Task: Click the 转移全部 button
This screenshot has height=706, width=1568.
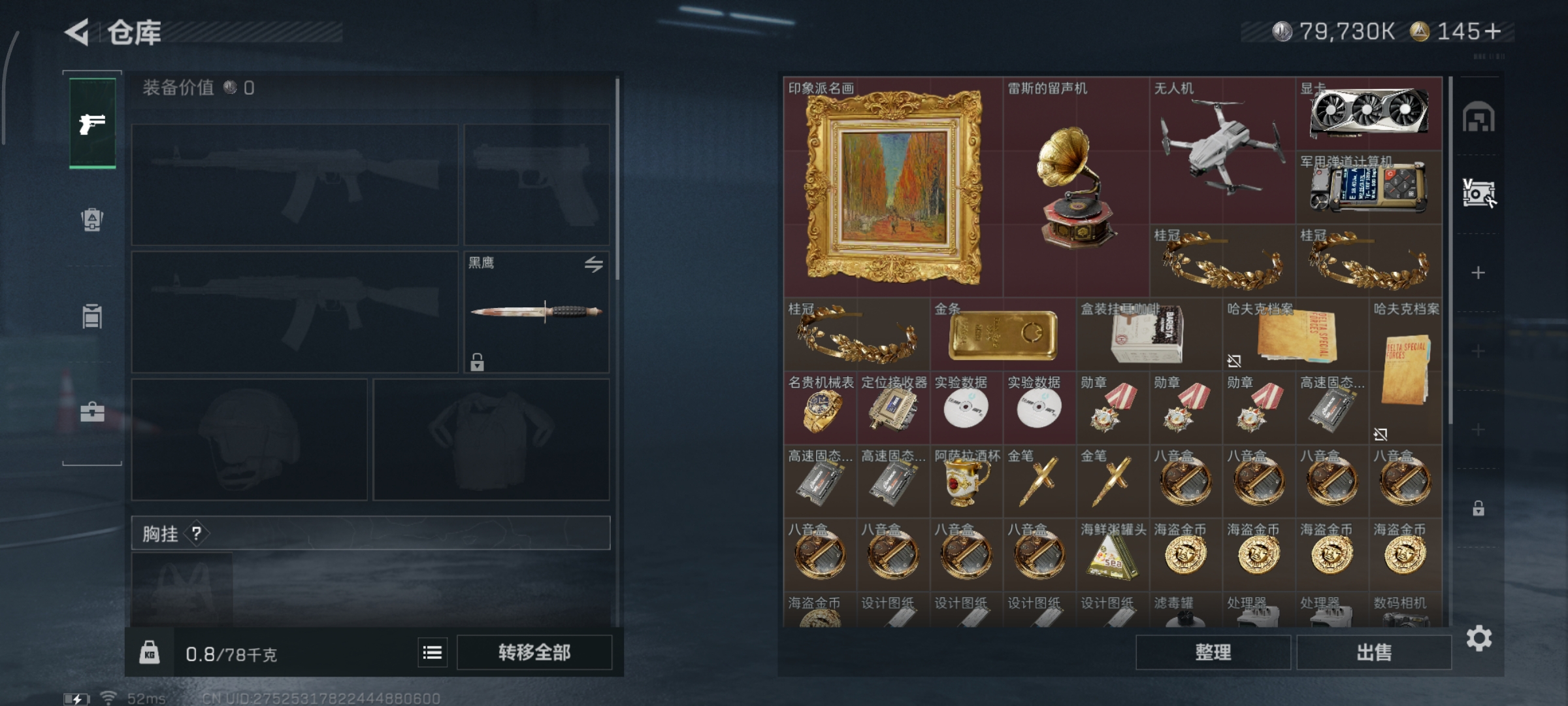Action: 534,652
